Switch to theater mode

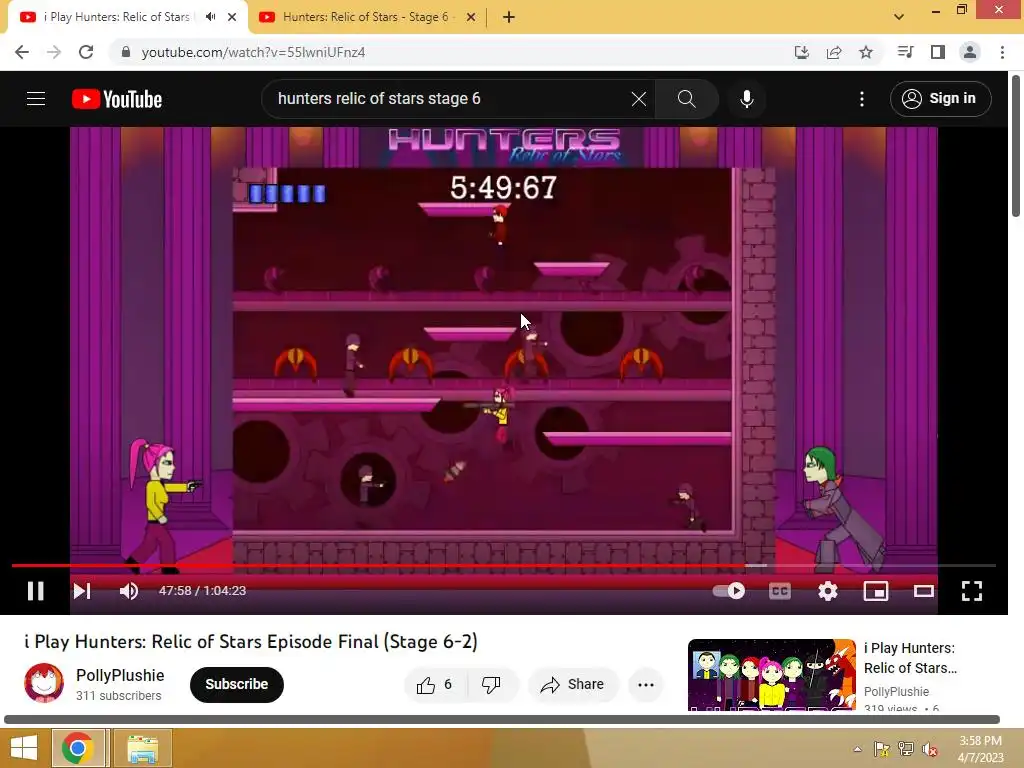click(923, 591)
